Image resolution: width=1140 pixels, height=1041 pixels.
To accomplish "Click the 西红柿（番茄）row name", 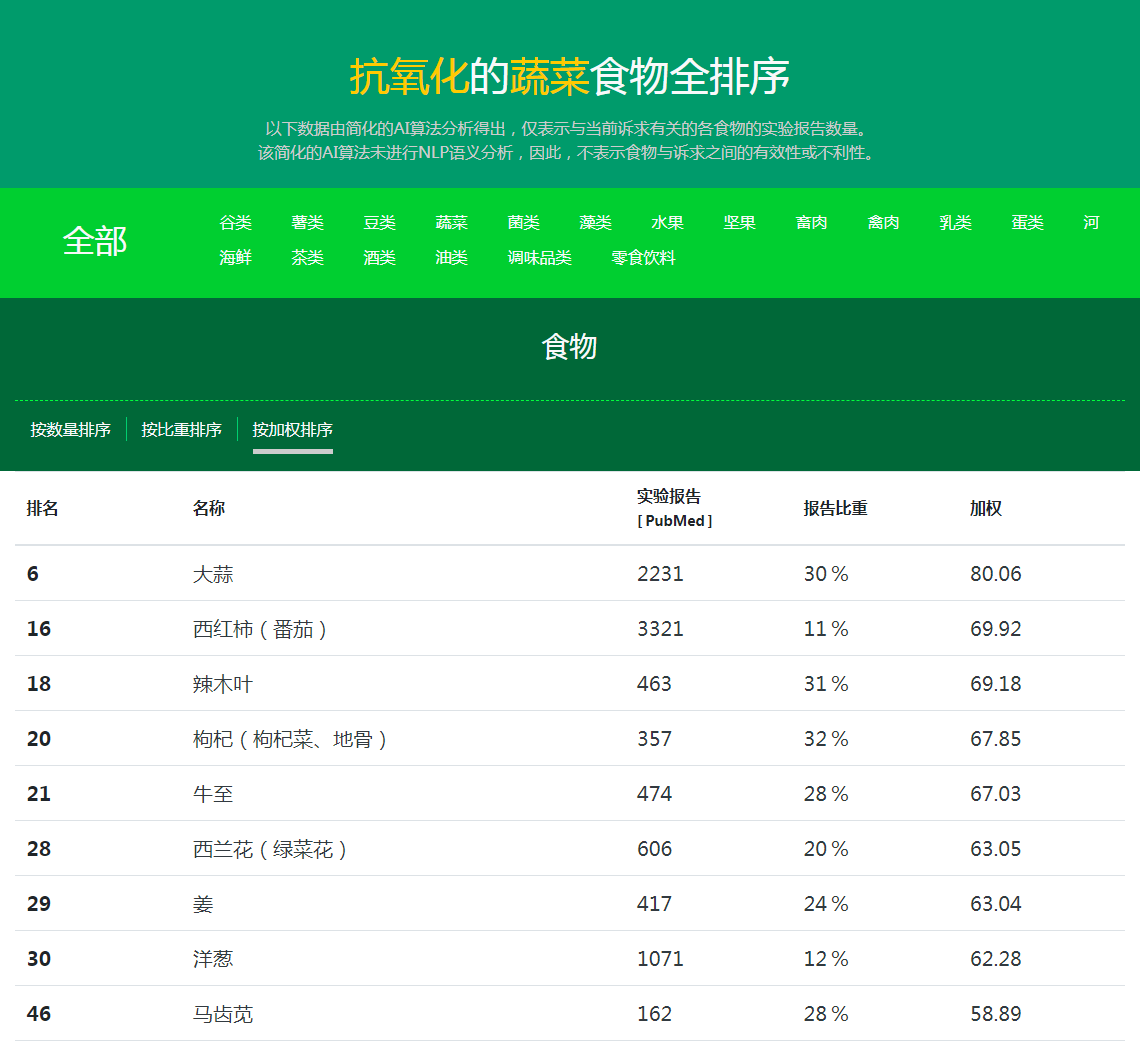I will pyautogui.click(x=260, y=629).
